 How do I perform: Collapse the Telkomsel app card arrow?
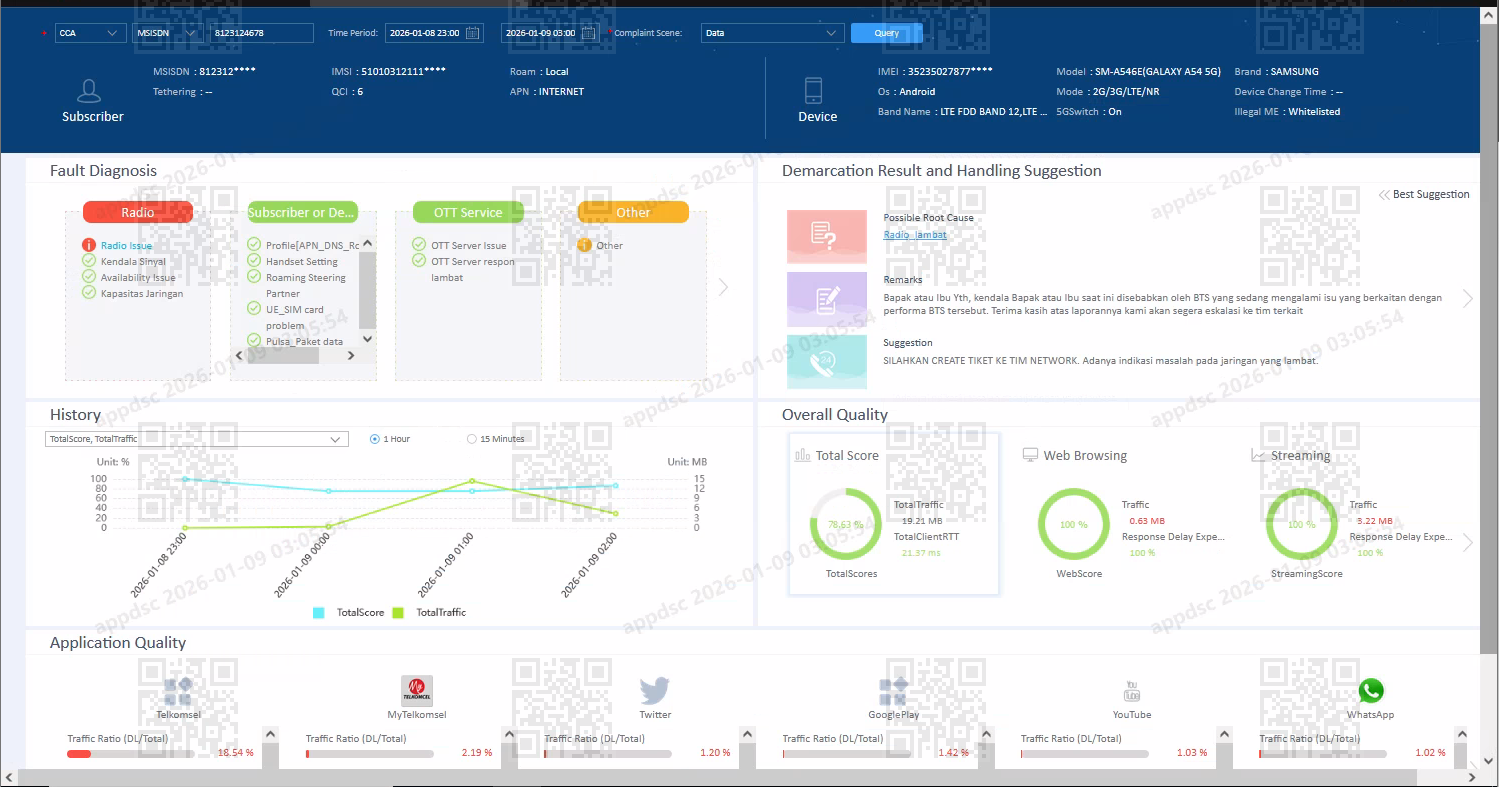tap(270, 736)
